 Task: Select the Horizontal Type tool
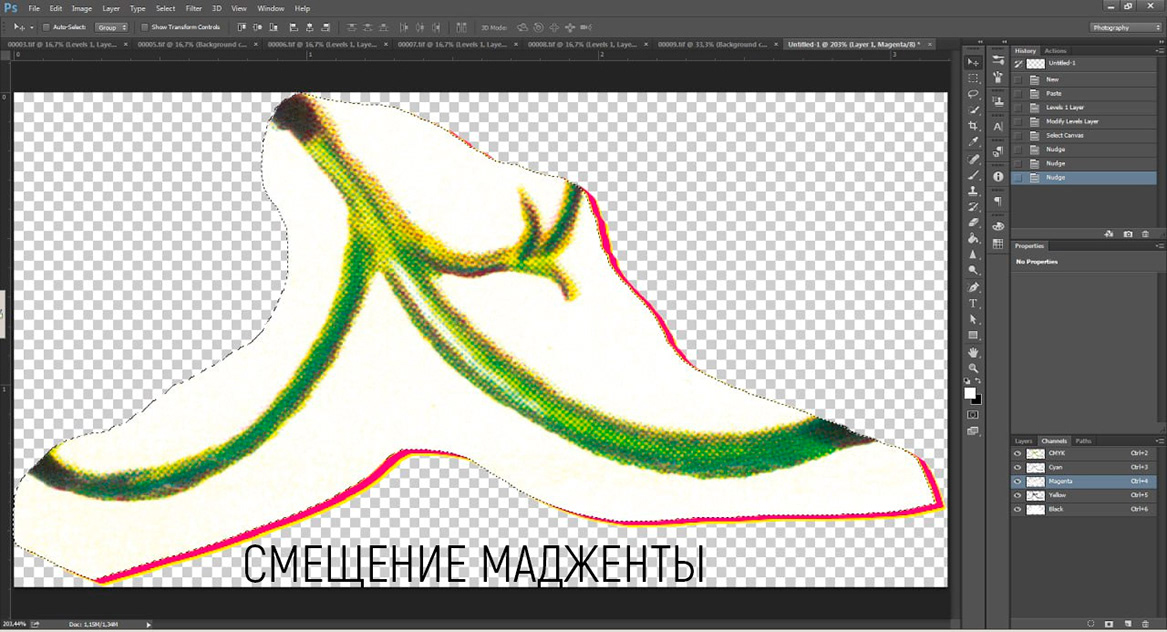[973, 303]
